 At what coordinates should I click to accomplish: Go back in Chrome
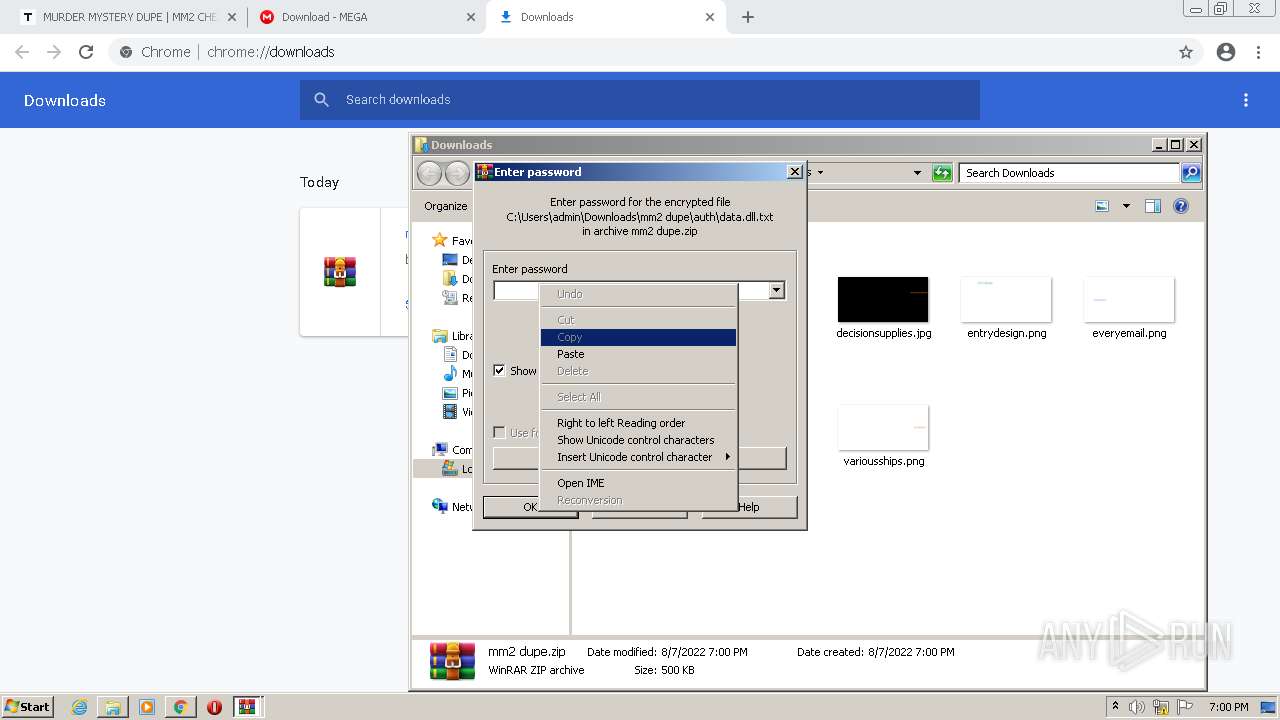click(22, 52)
